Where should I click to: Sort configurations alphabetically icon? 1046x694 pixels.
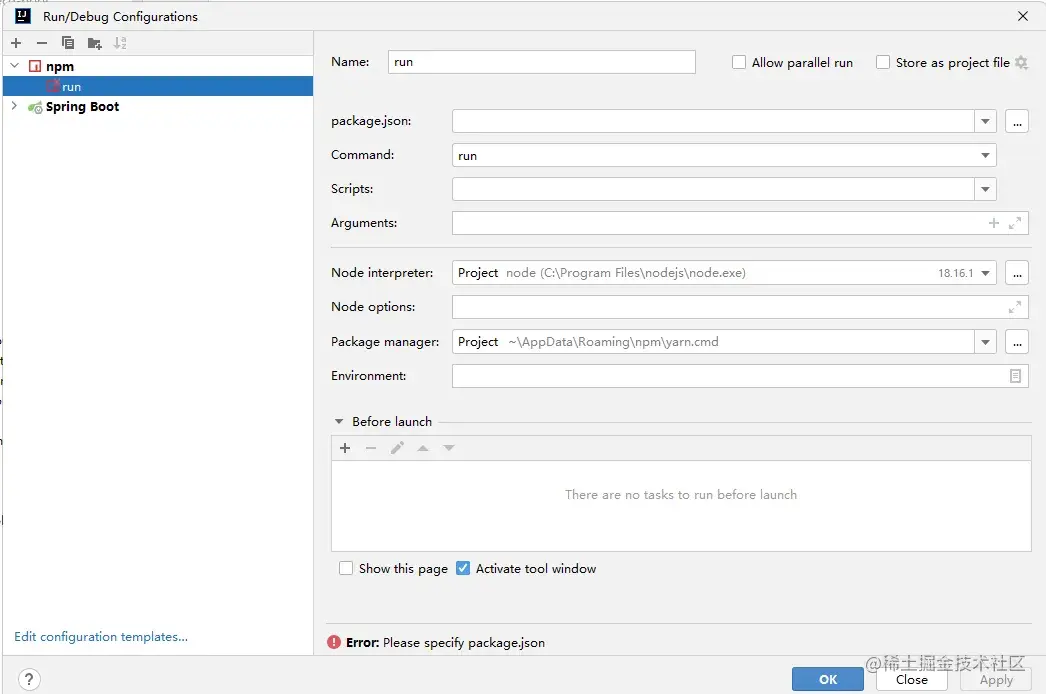coord(120,43)
